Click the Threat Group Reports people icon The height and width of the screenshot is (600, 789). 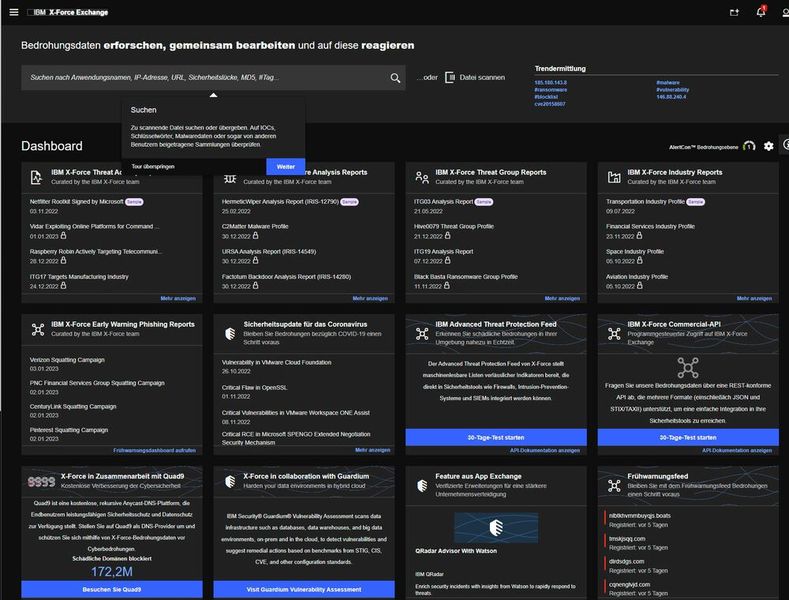coord(422,177)
